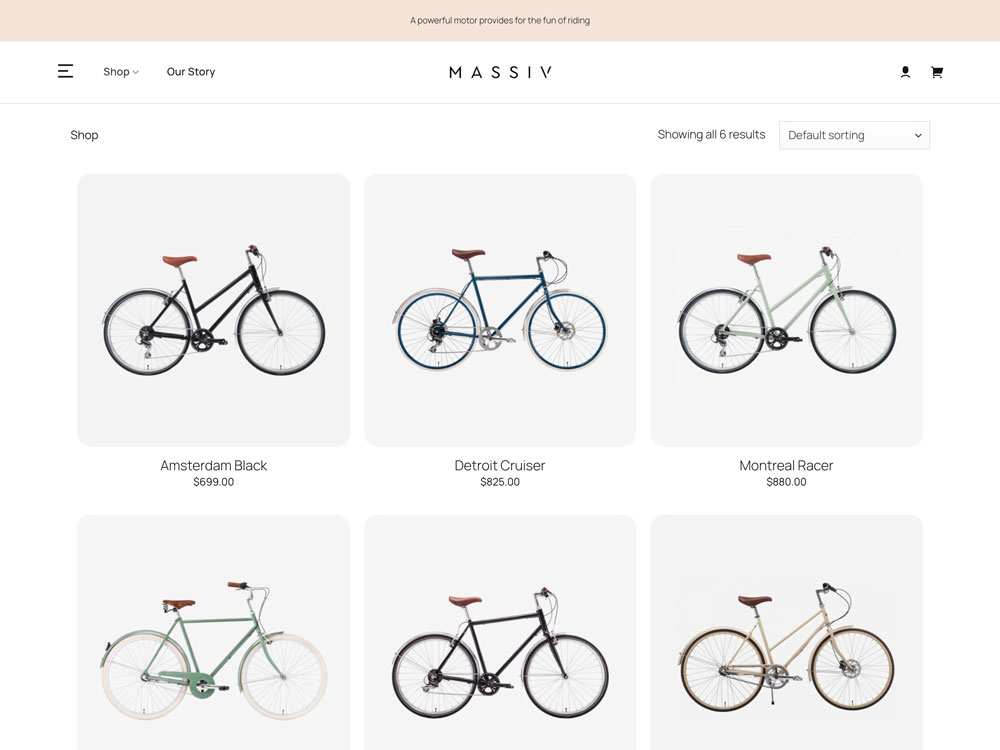Open the shopping cart icon
Image resolution: width=1000 pixels, height=750 pixels.
point(936,72)
